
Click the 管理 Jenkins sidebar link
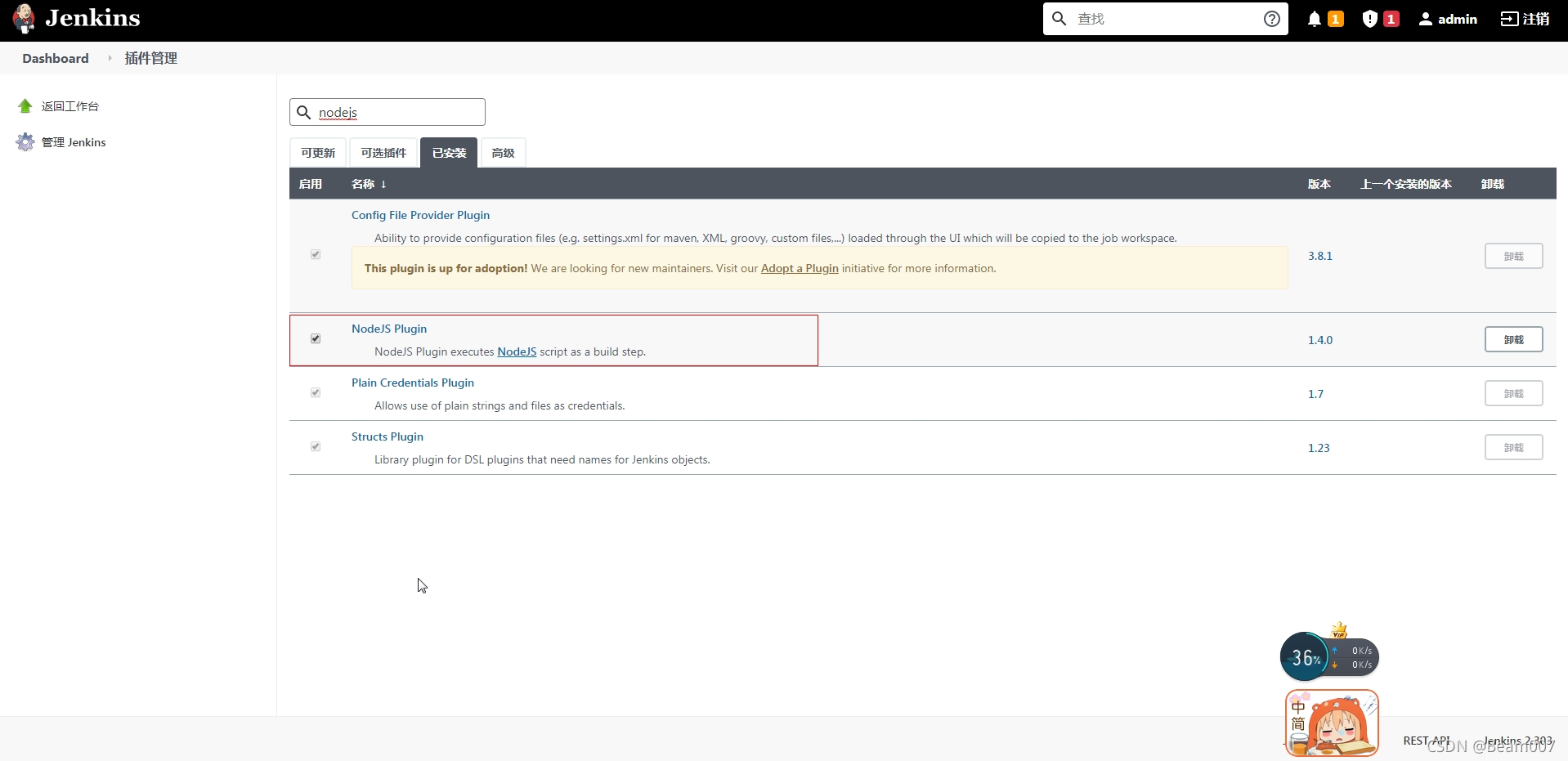pos(74,142)
